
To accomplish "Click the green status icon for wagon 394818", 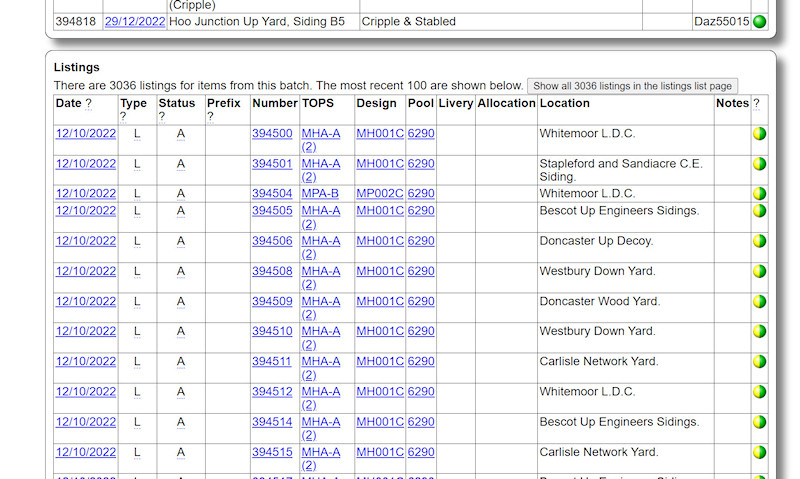I will (760, 21).
